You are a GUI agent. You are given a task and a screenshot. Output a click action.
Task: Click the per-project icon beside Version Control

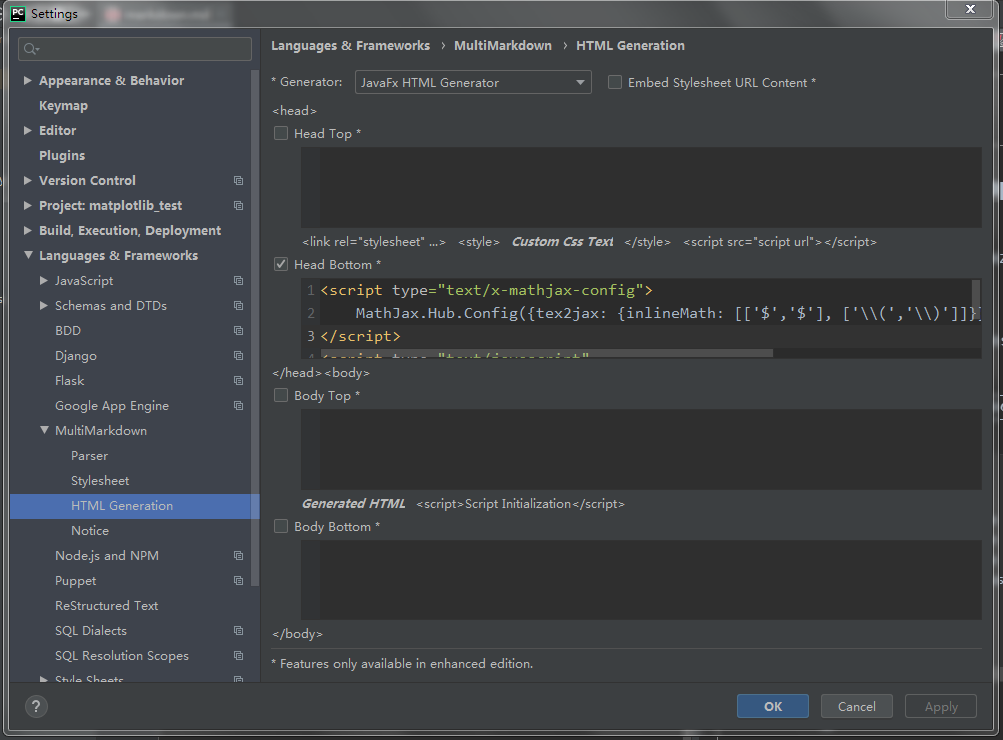tap(239, 180)
